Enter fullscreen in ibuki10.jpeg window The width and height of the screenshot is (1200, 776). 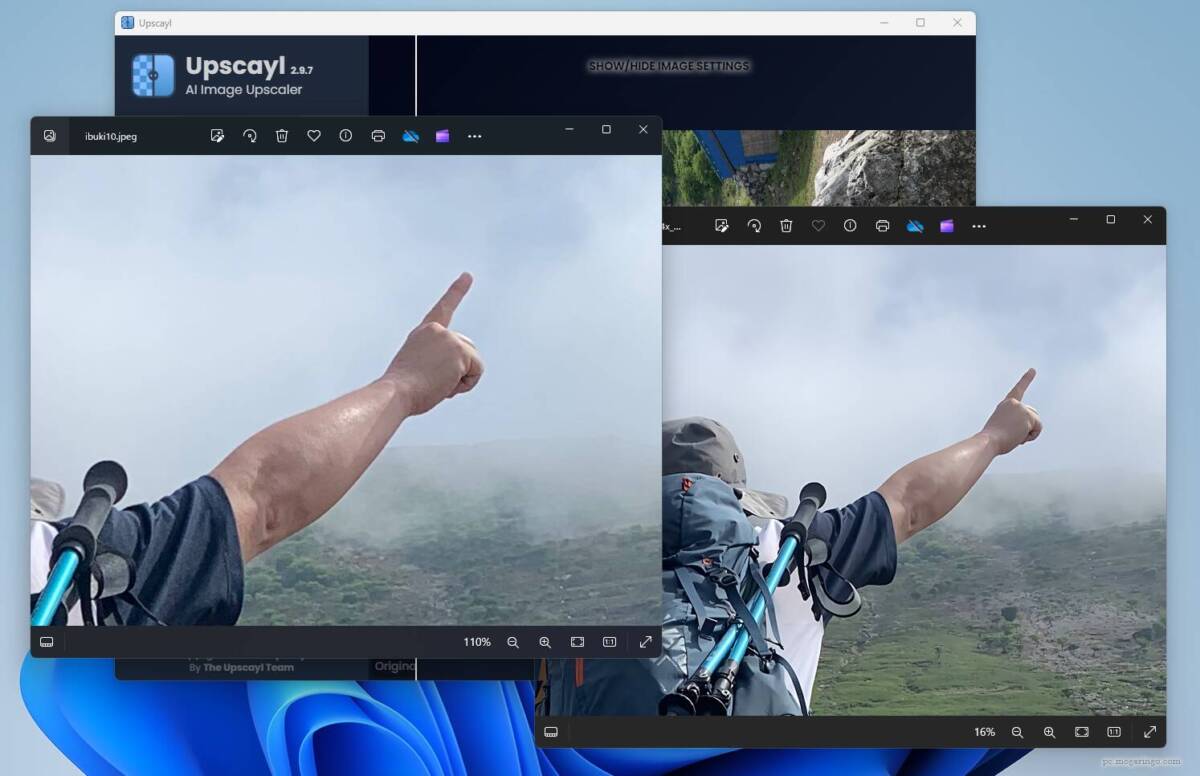point(646,642)
